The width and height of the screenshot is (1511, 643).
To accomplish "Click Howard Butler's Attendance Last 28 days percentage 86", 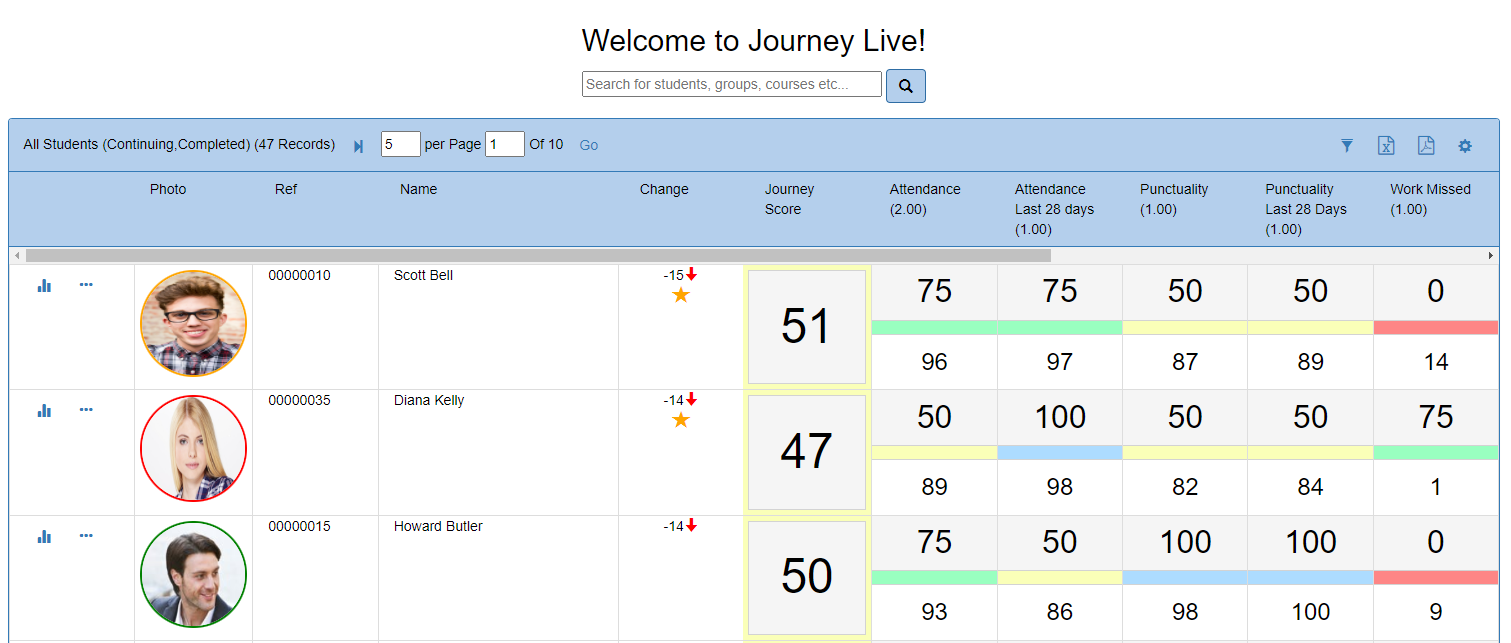I will [1060, 612].
